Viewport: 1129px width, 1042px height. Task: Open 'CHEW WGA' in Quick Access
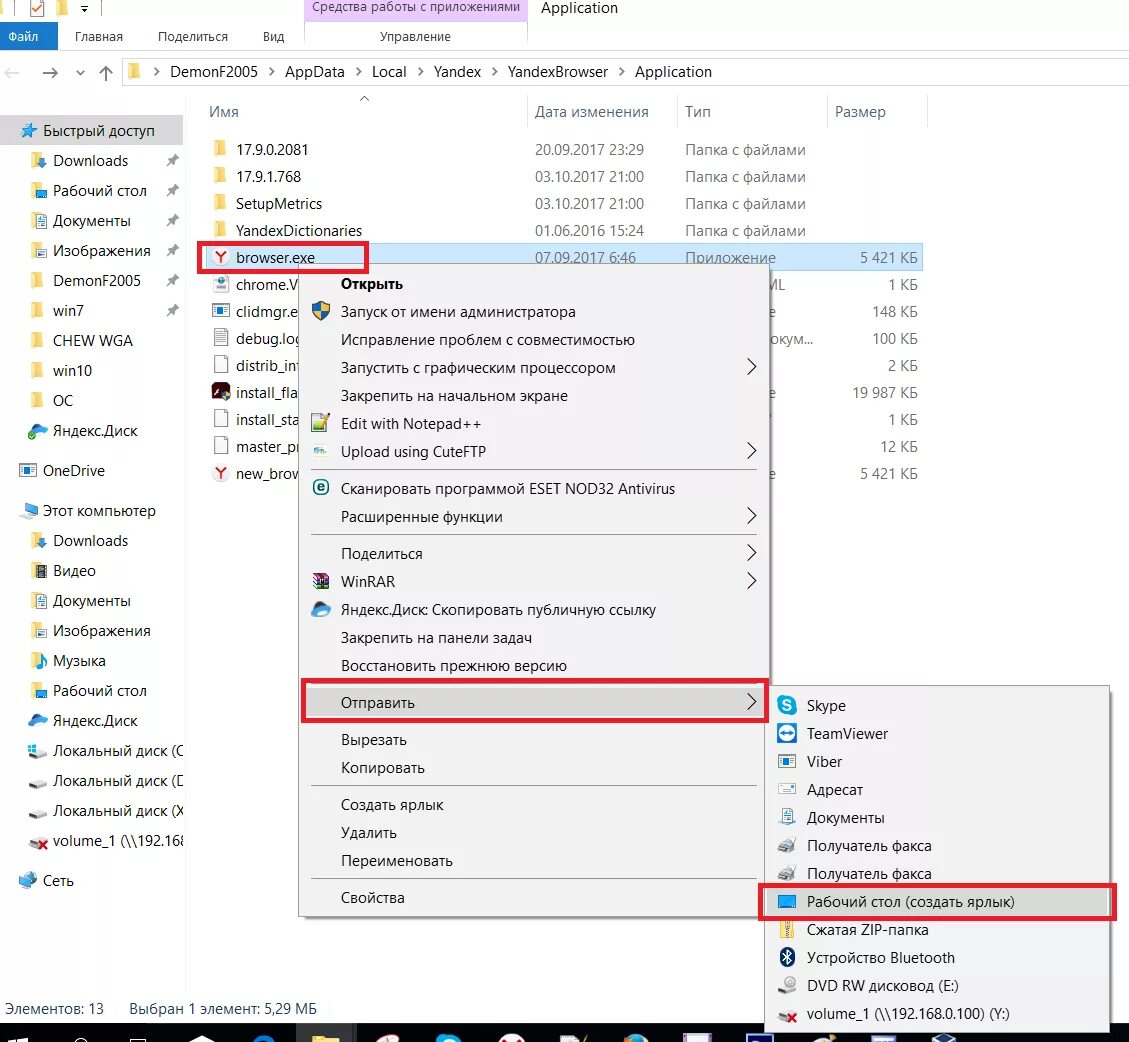[92, 341]
